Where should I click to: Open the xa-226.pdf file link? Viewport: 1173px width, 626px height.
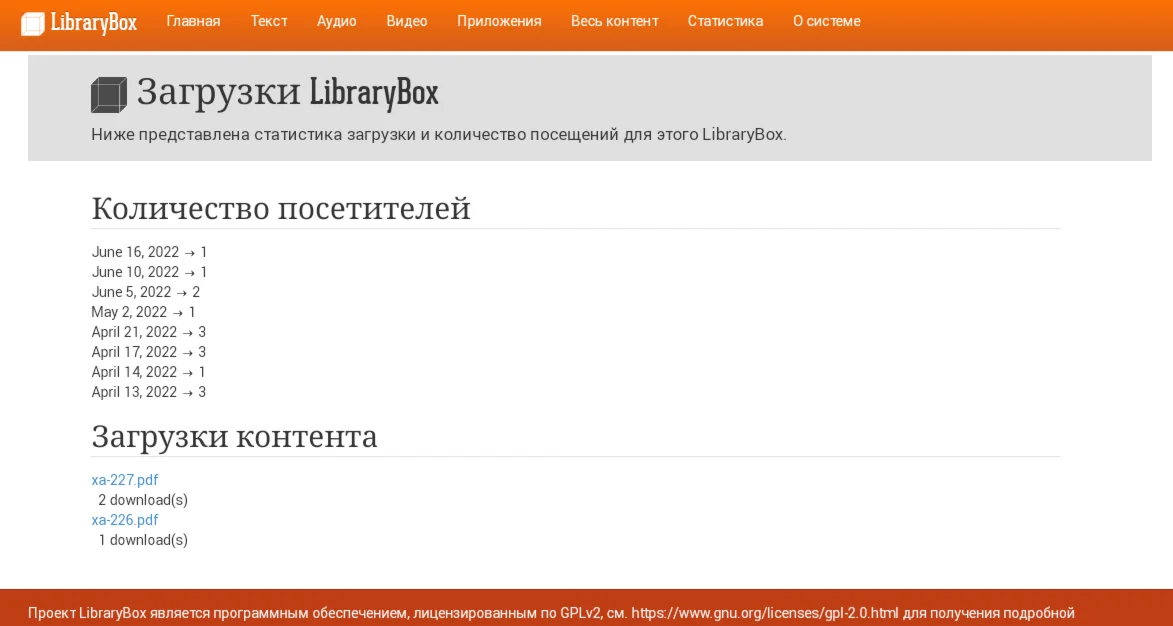click(x=125, y=520)
